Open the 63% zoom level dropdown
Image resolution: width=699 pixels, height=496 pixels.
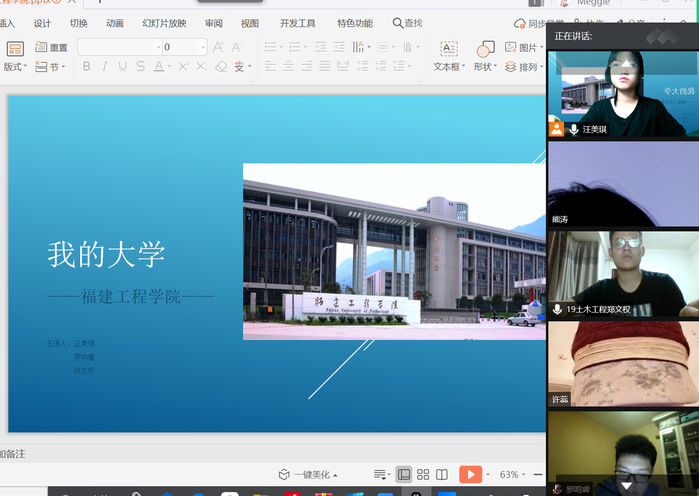tap(512, 475)
